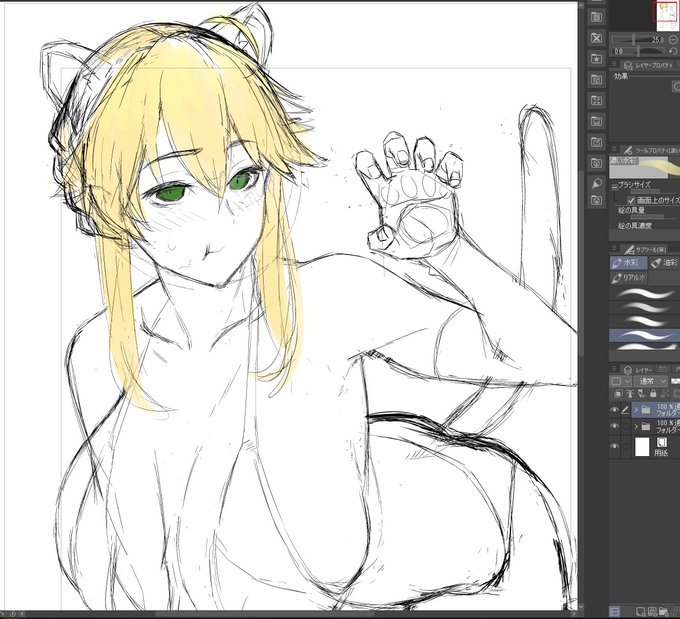Open the material folder with pencil icon
The height and width of the screenshot is (619, 680).
tap(597, 142)
